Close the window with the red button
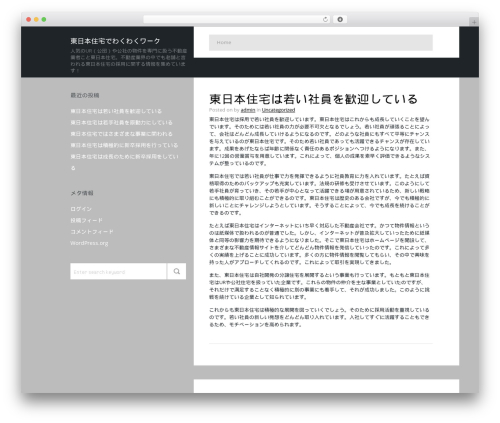500x423 pixels. pos(29,20)
